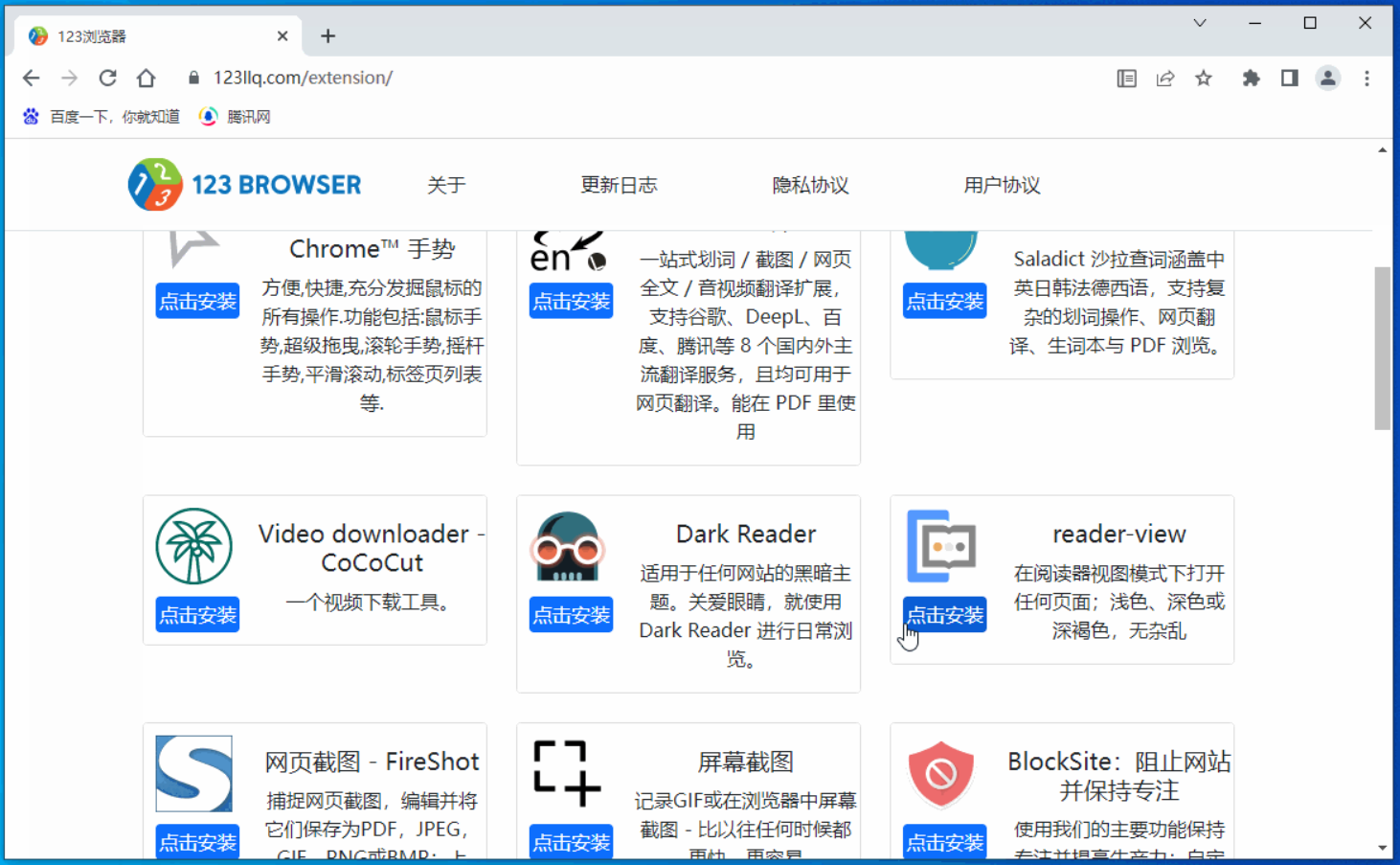Click the reader-view book icon

tap(942, 546)
